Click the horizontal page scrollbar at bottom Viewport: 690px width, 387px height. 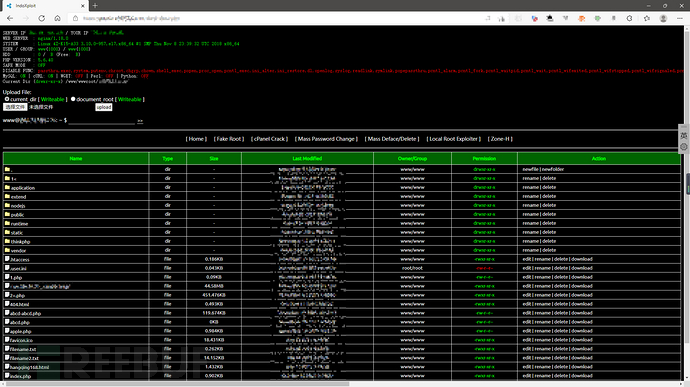pyautogui.click(x=178, y=384)
